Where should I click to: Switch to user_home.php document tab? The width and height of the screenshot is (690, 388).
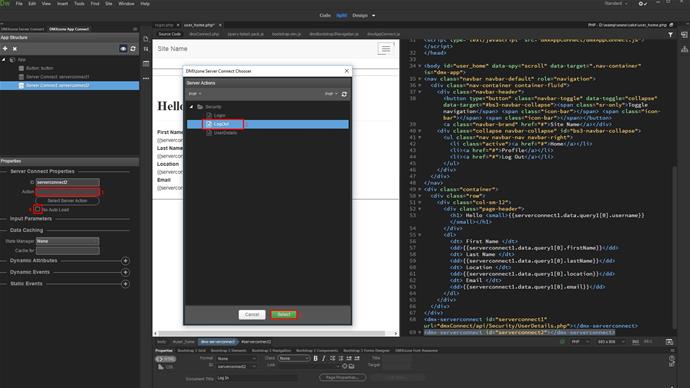(x=199, y=25)
